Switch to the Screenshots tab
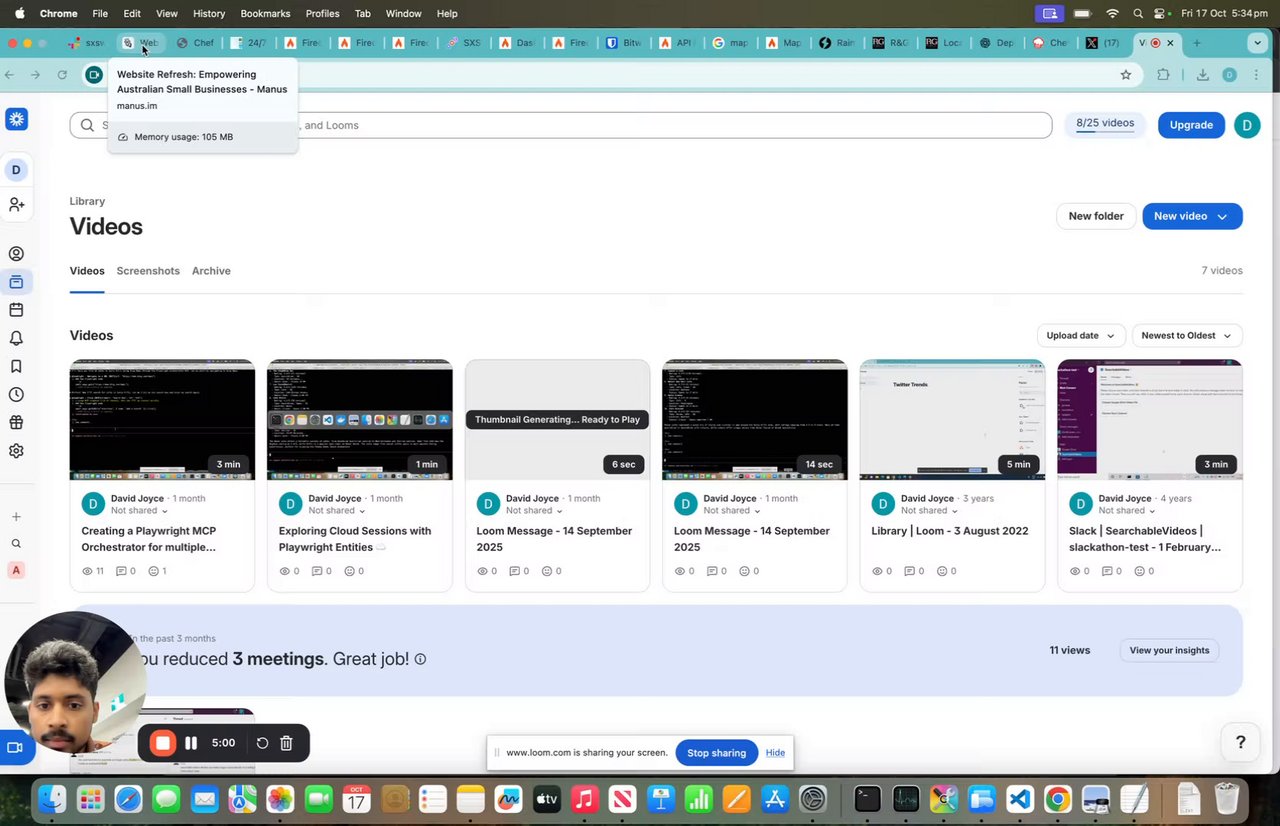The height and width of the screenshot is (826, 1280). tap(148, 271)
